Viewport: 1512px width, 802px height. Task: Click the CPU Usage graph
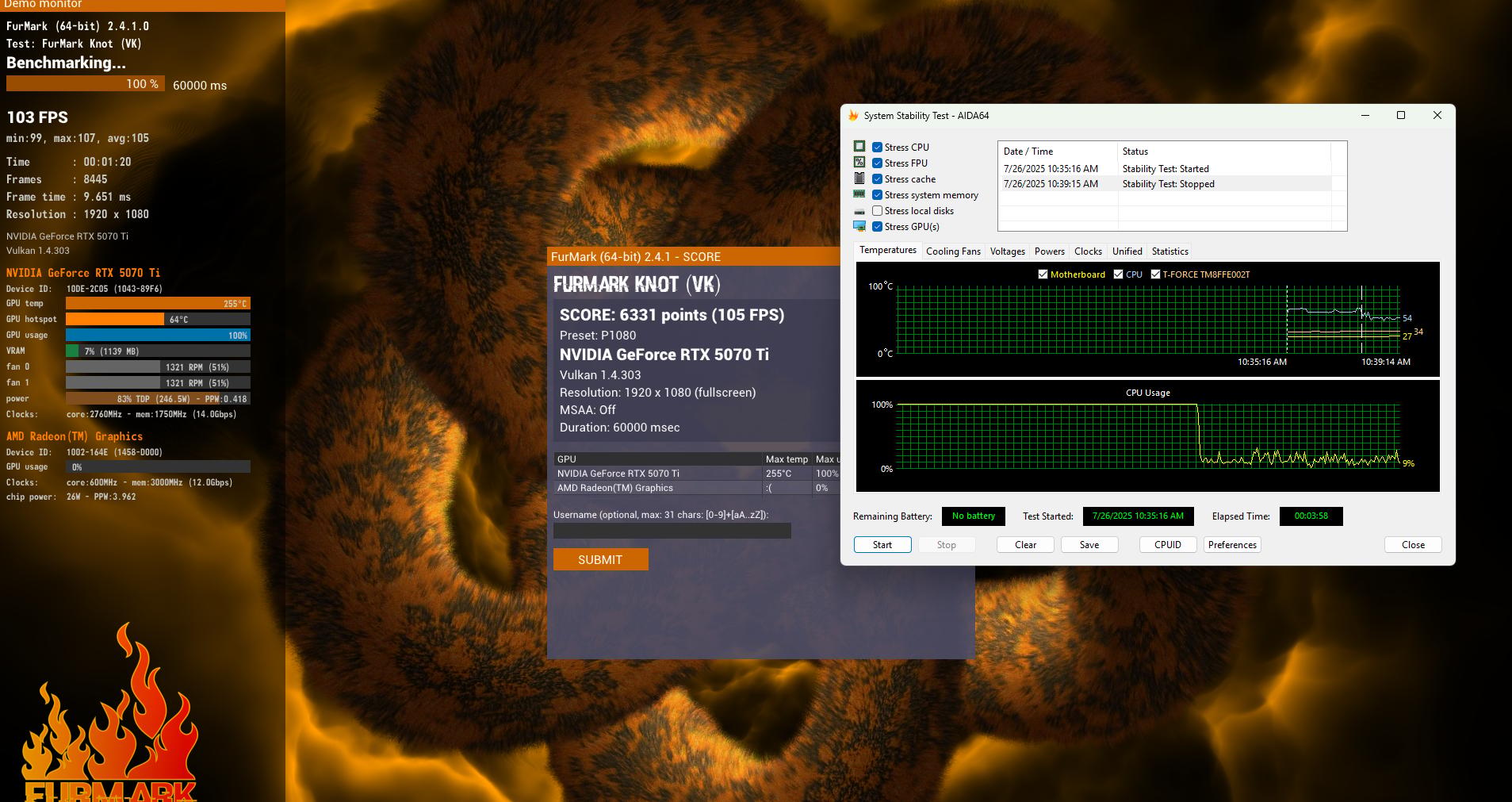[1147, 436]
